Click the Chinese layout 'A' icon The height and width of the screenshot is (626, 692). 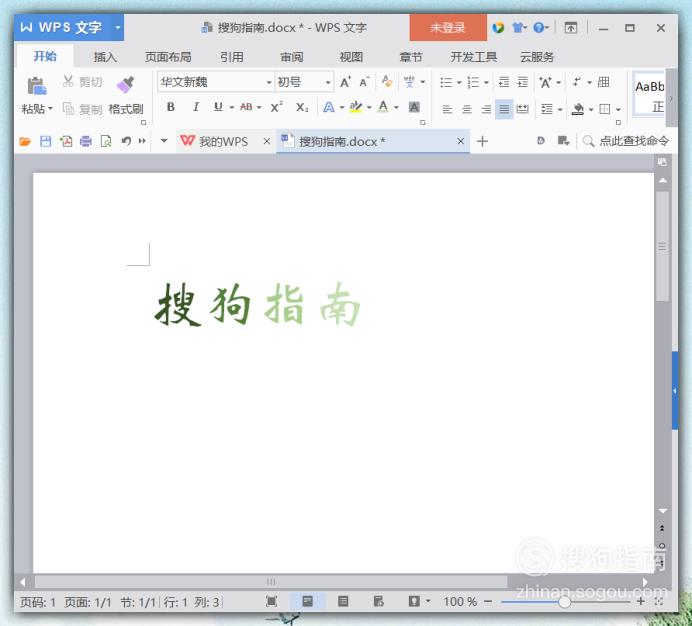545,82
